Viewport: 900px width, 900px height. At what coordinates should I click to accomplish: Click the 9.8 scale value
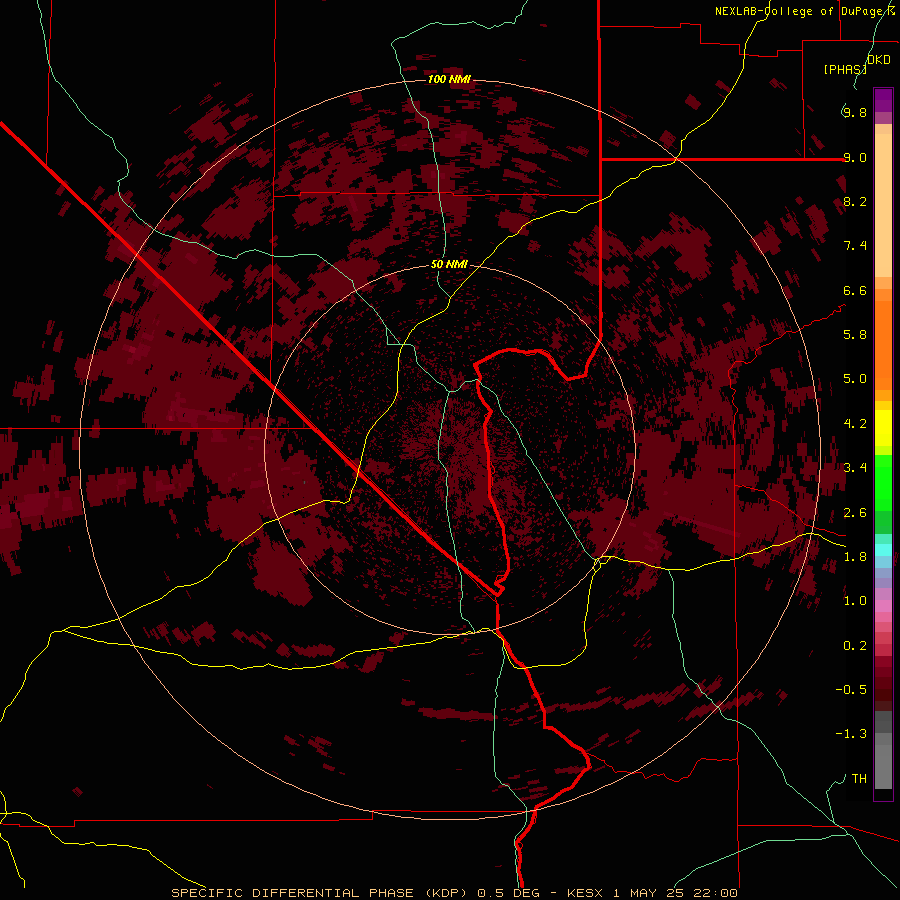pyautogui.click(x=854, y=112)
